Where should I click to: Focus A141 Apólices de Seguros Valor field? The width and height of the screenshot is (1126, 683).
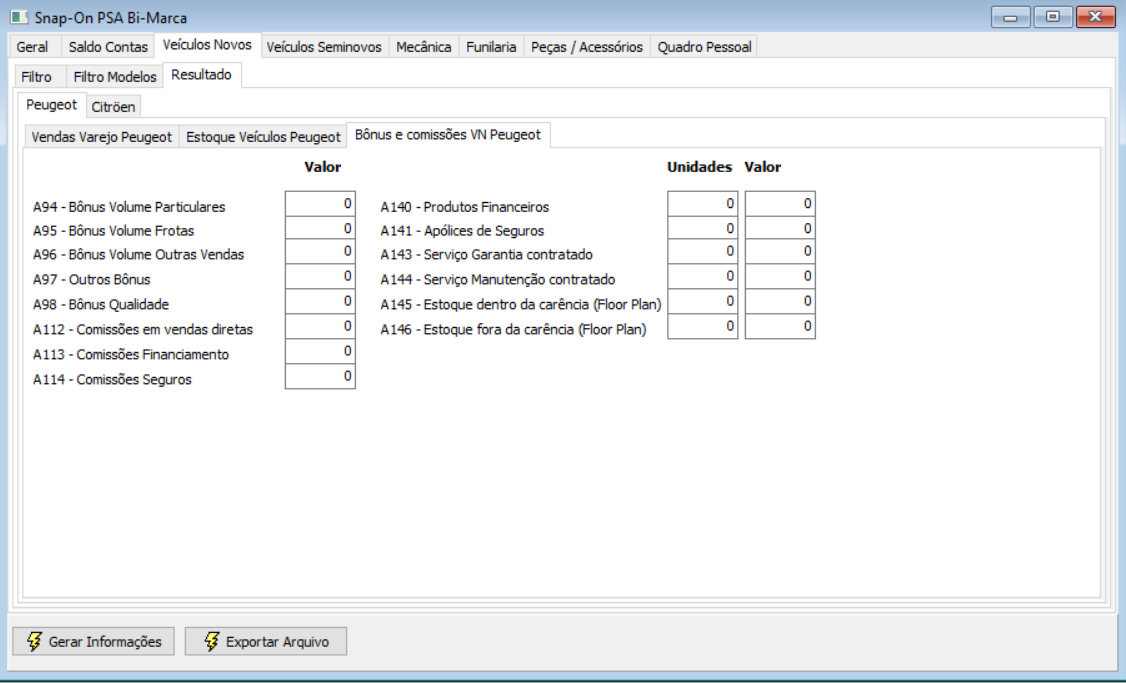tap(780, 228)
